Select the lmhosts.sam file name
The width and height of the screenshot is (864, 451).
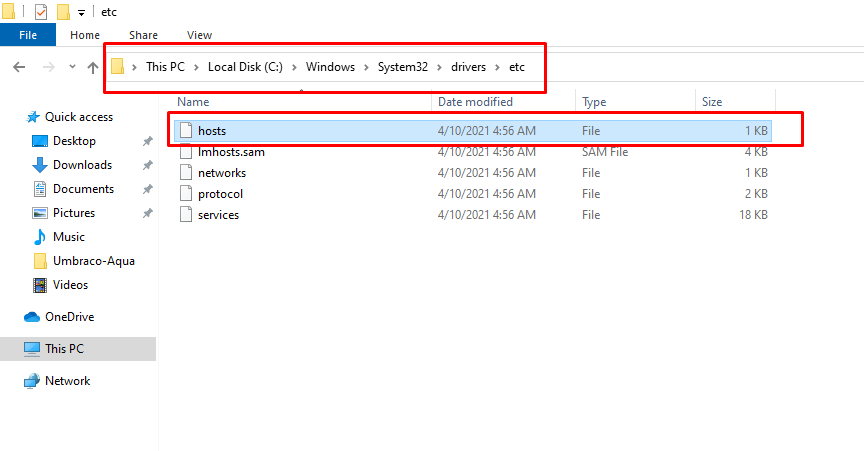tap(231, 152)
